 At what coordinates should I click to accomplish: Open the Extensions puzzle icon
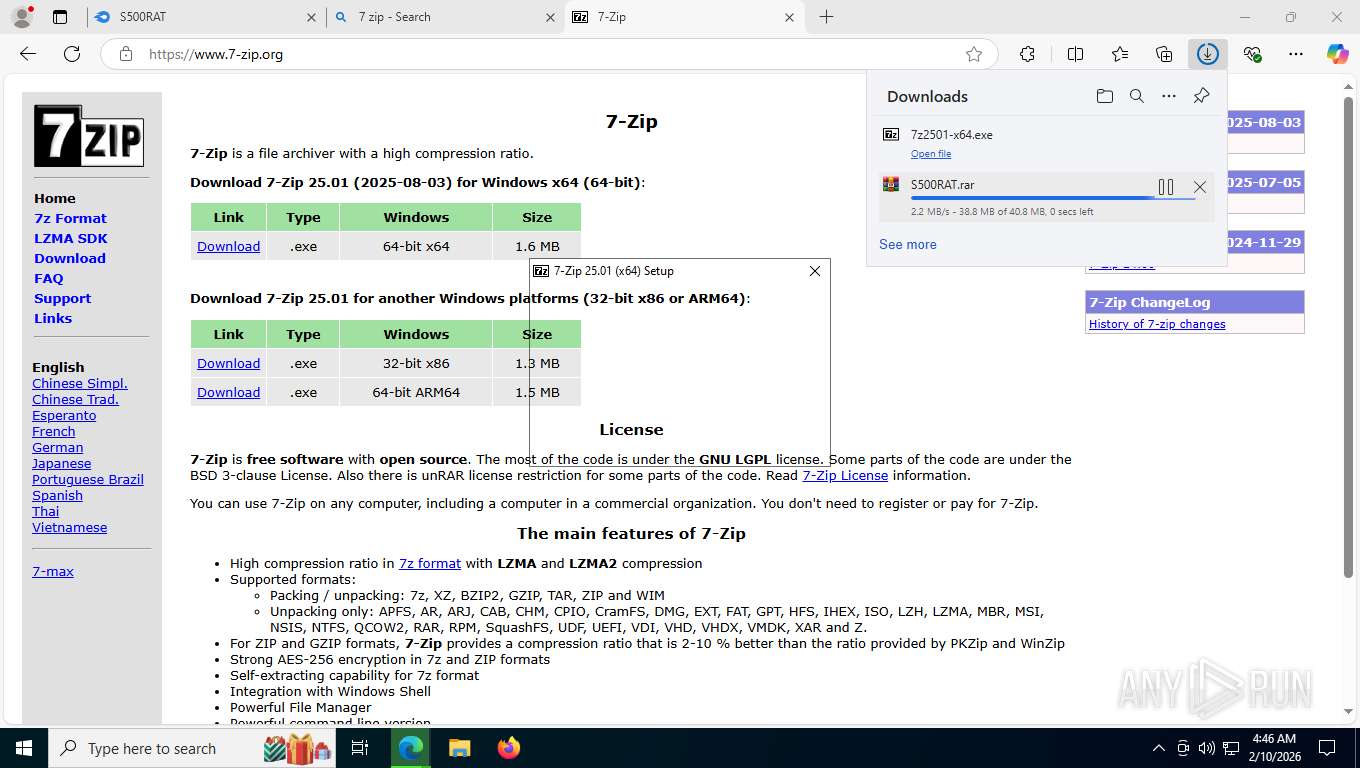1027,54
